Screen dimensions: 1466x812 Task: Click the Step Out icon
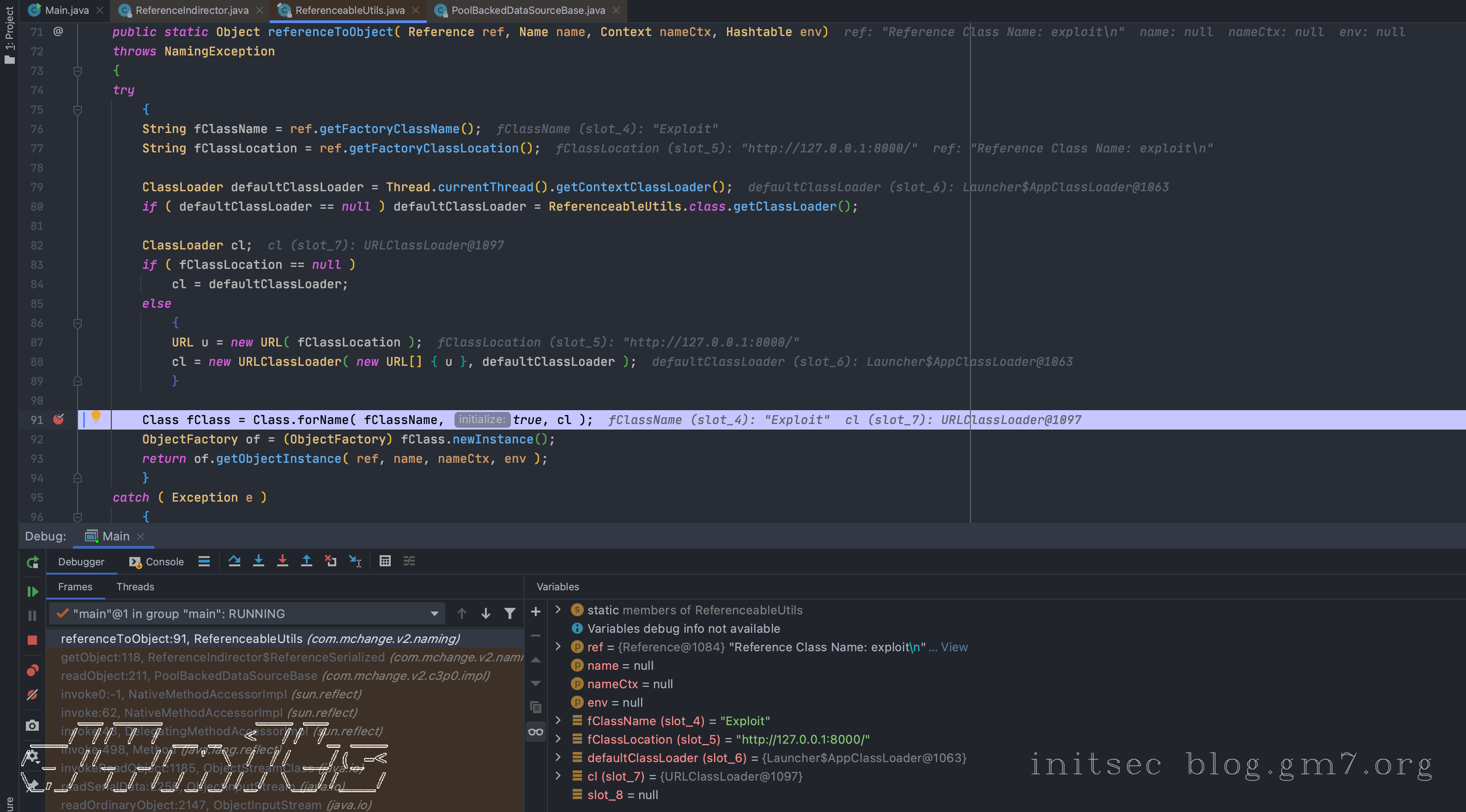[306, 561]
